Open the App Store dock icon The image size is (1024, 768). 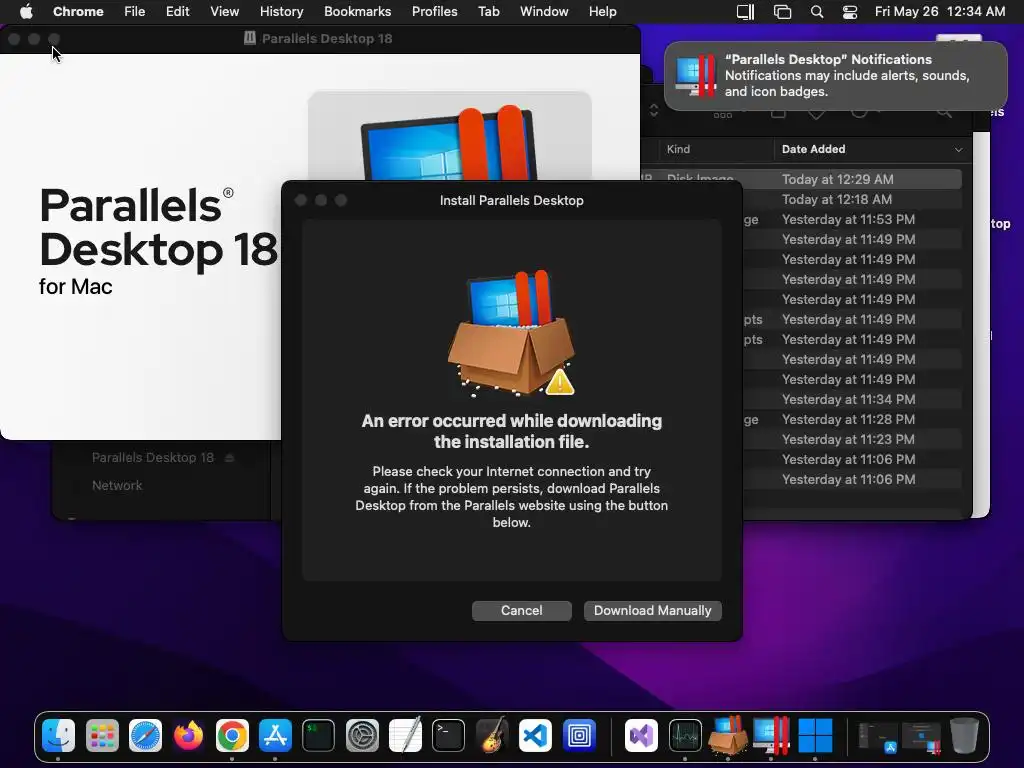click(x=275, y=735)
